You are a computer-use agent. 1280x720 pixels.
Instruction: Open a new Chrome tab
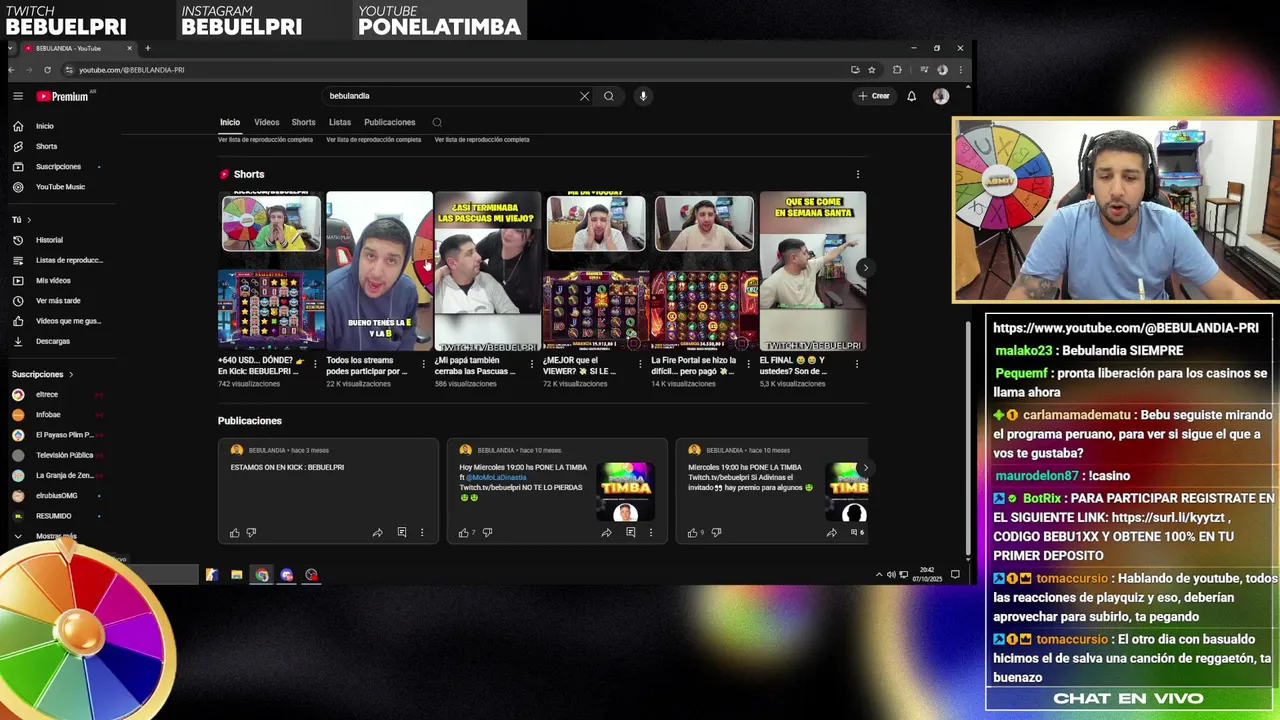tap(147, 48)
